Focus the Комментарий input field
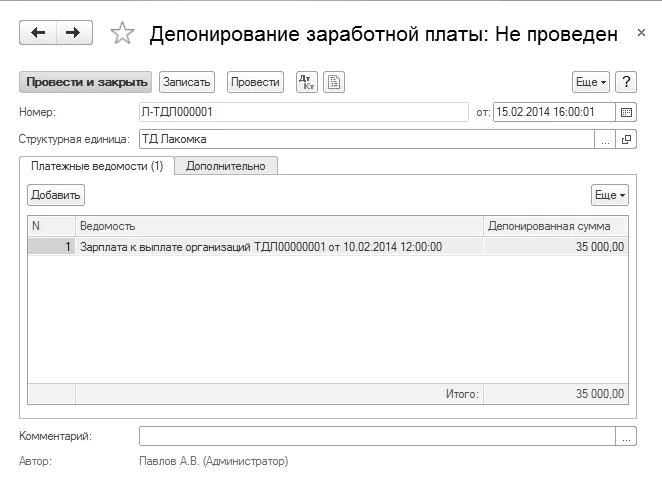Screen dimensions: 662x482 pos(377,436)
